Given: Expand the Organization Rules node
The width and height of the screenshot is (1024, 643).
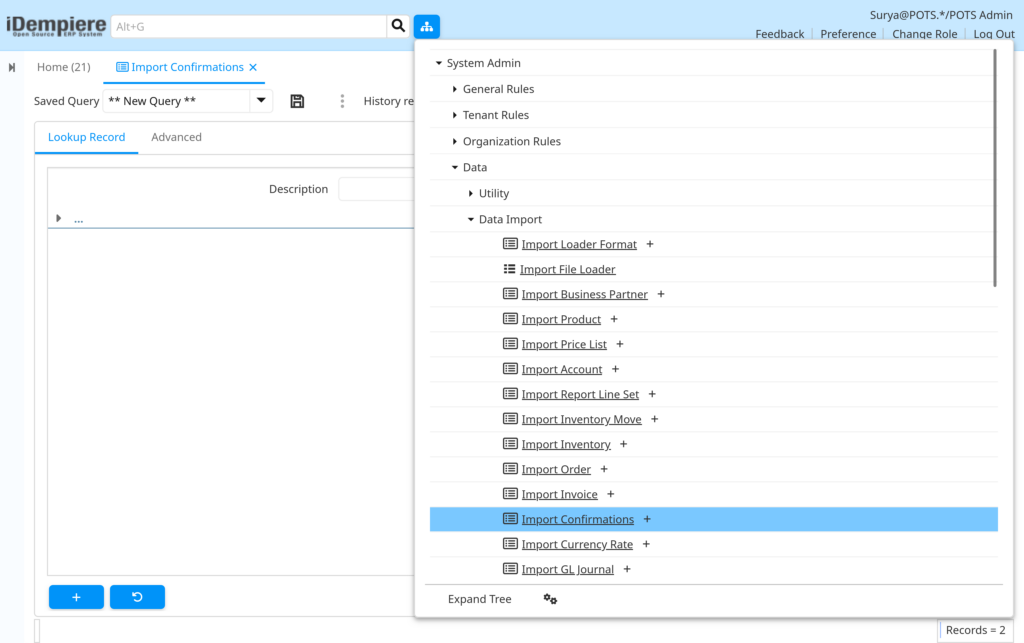Looking at the screenshot, I should 455,141.
